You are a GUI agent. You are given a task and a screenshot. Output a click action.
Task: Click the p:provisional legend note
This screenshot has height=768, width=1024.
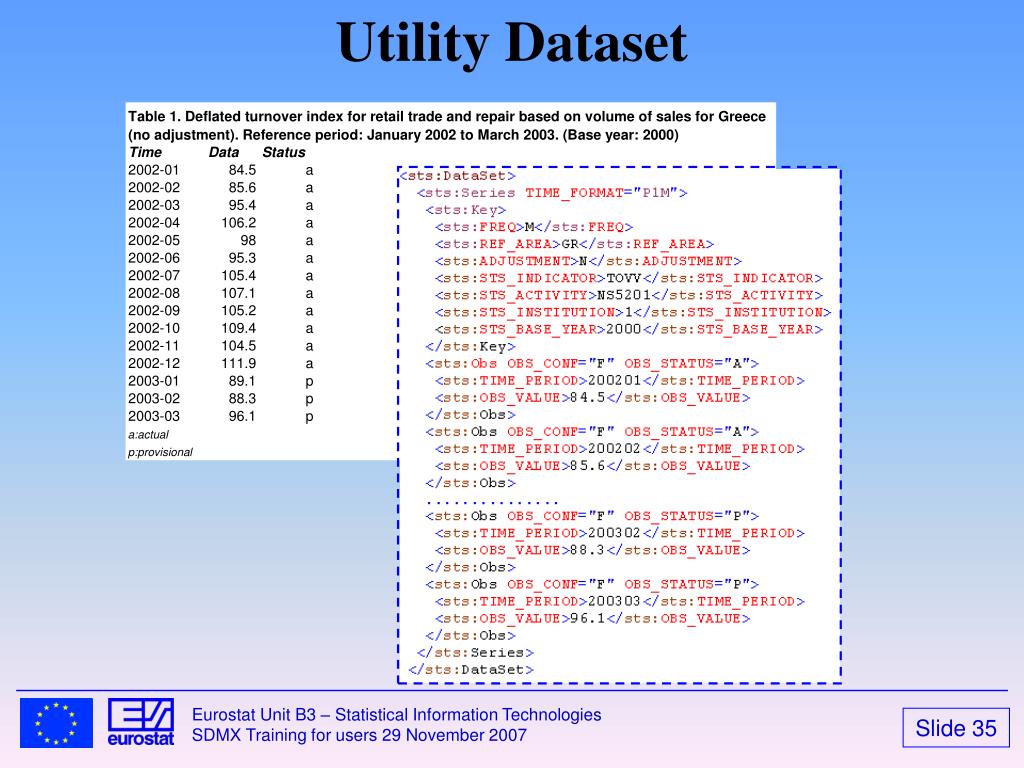[x=160, y=453]
